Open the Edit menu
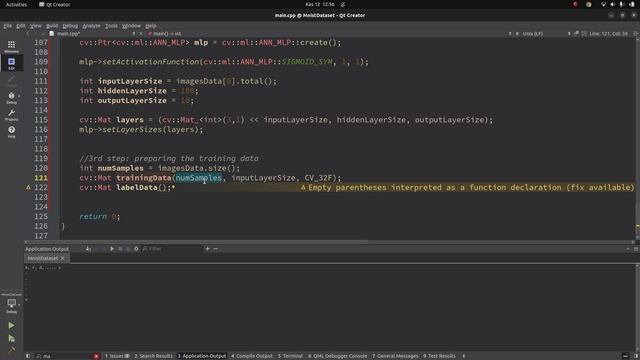This screenshot has height=360, width=640. 20,26
